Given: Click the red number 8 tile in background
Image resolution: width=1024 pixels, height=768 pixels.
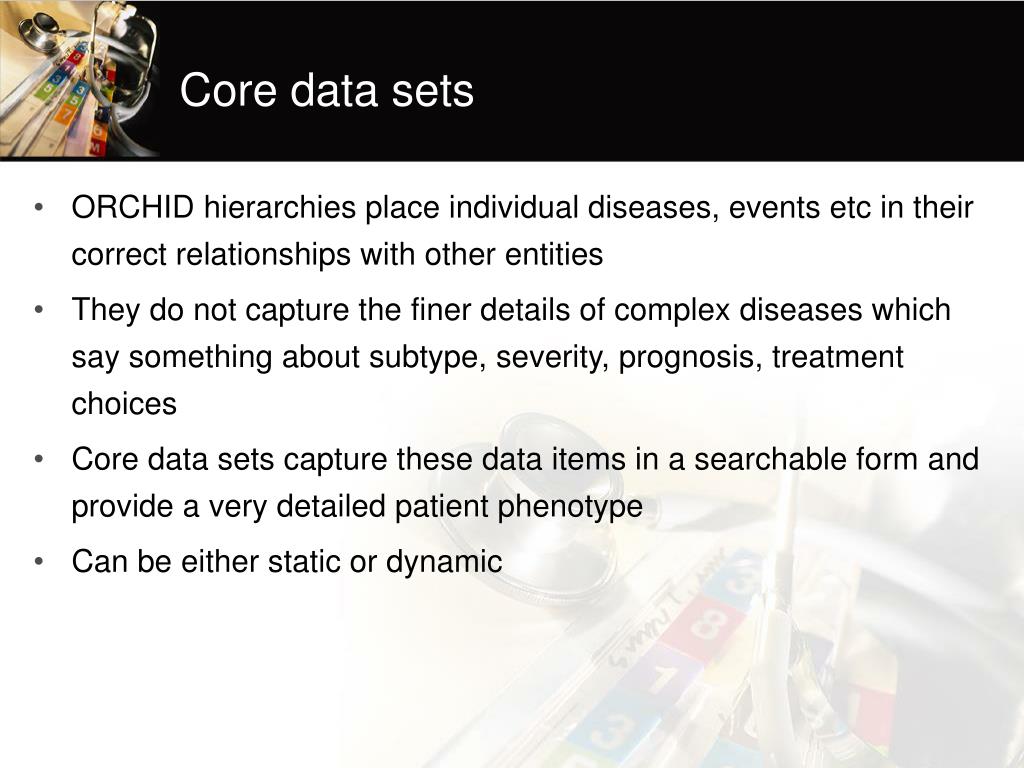Looking at the screenshot, I should point(707,626).
